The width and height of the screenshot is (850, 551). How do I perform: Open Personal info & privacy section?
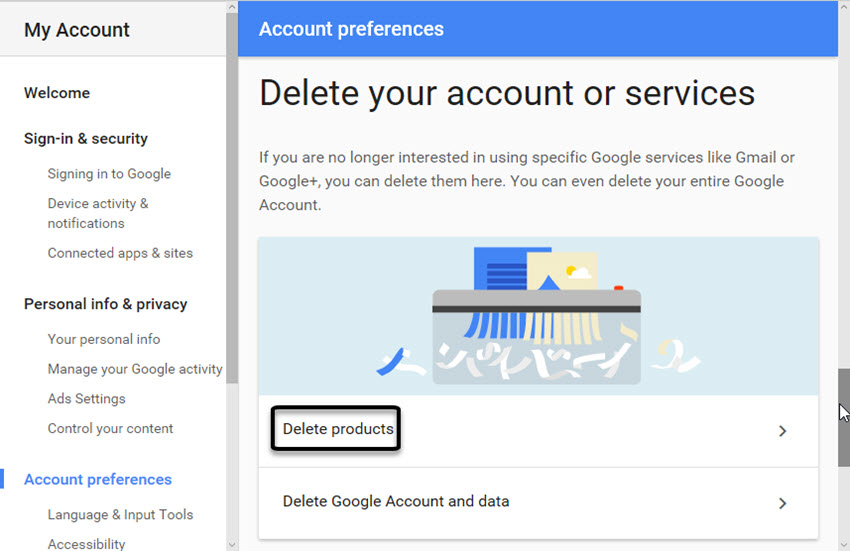[106, 304]
